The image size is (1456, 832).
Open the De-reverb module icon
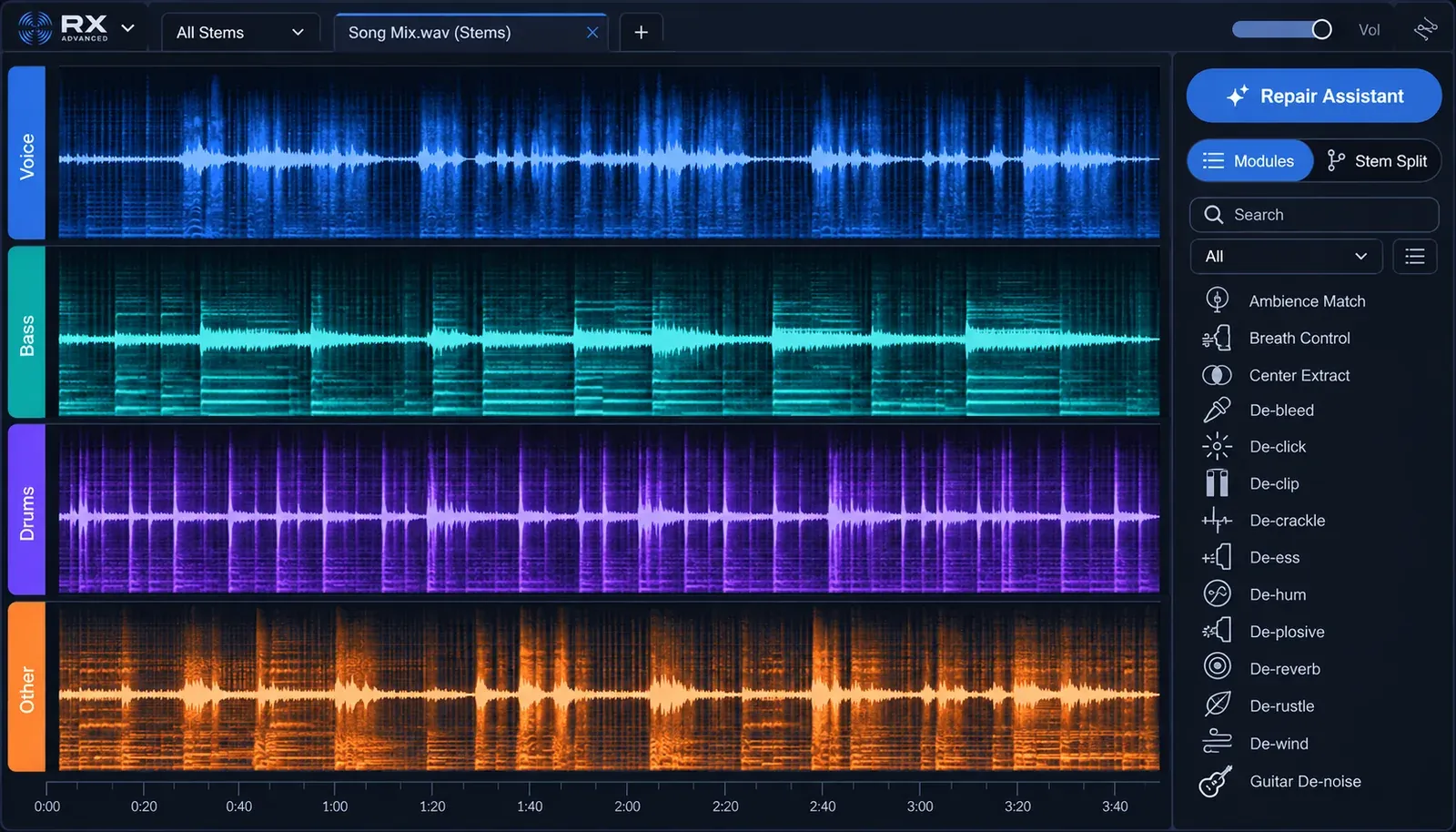(x=1217, y=666)
